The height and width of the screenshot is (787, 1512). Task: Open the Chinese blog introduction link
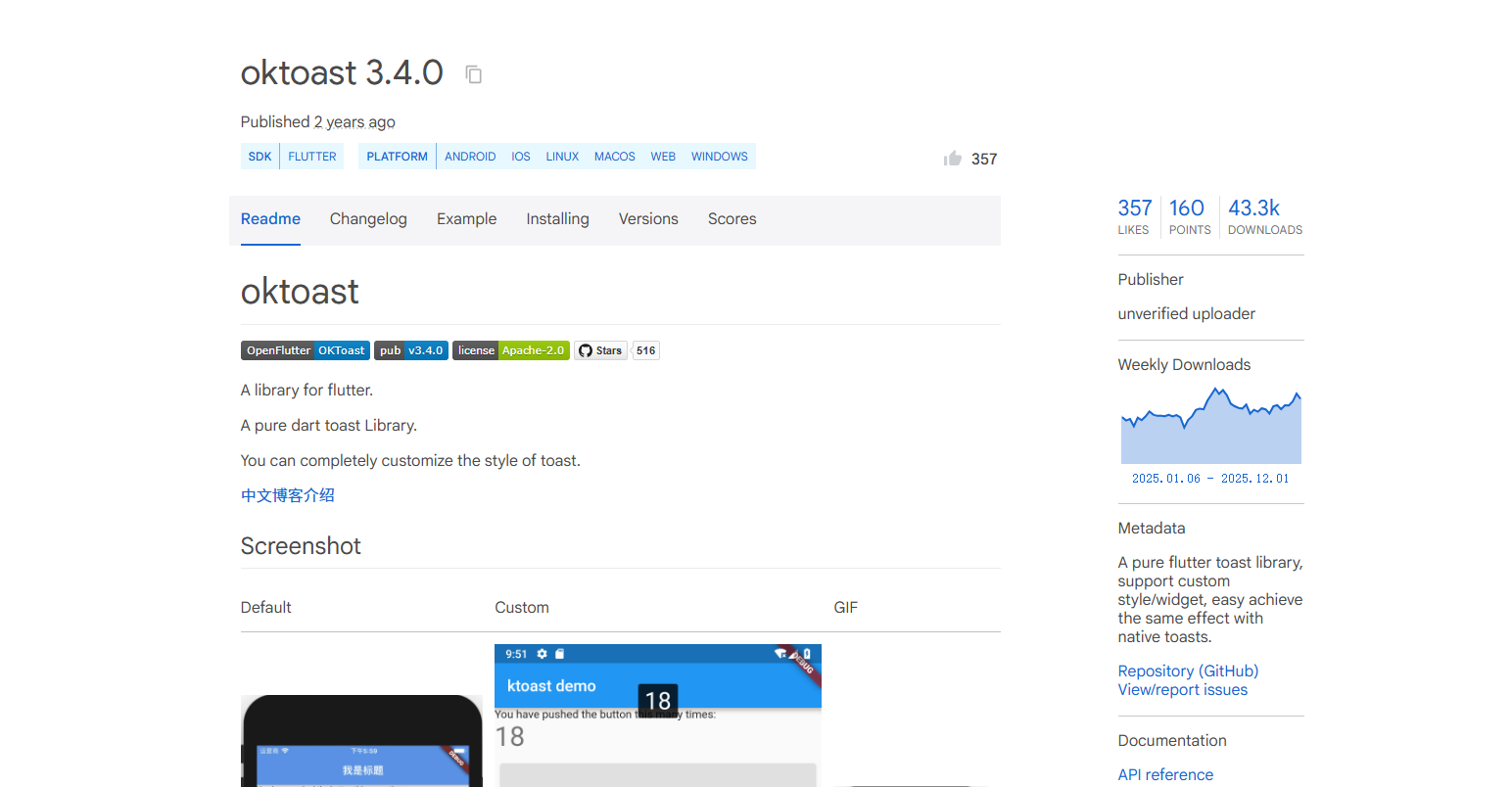[x=288, y=495]
